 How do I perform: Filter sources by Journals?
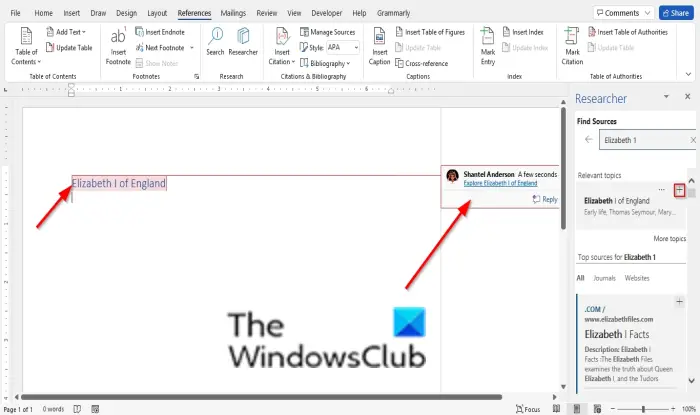coord(604,278)
